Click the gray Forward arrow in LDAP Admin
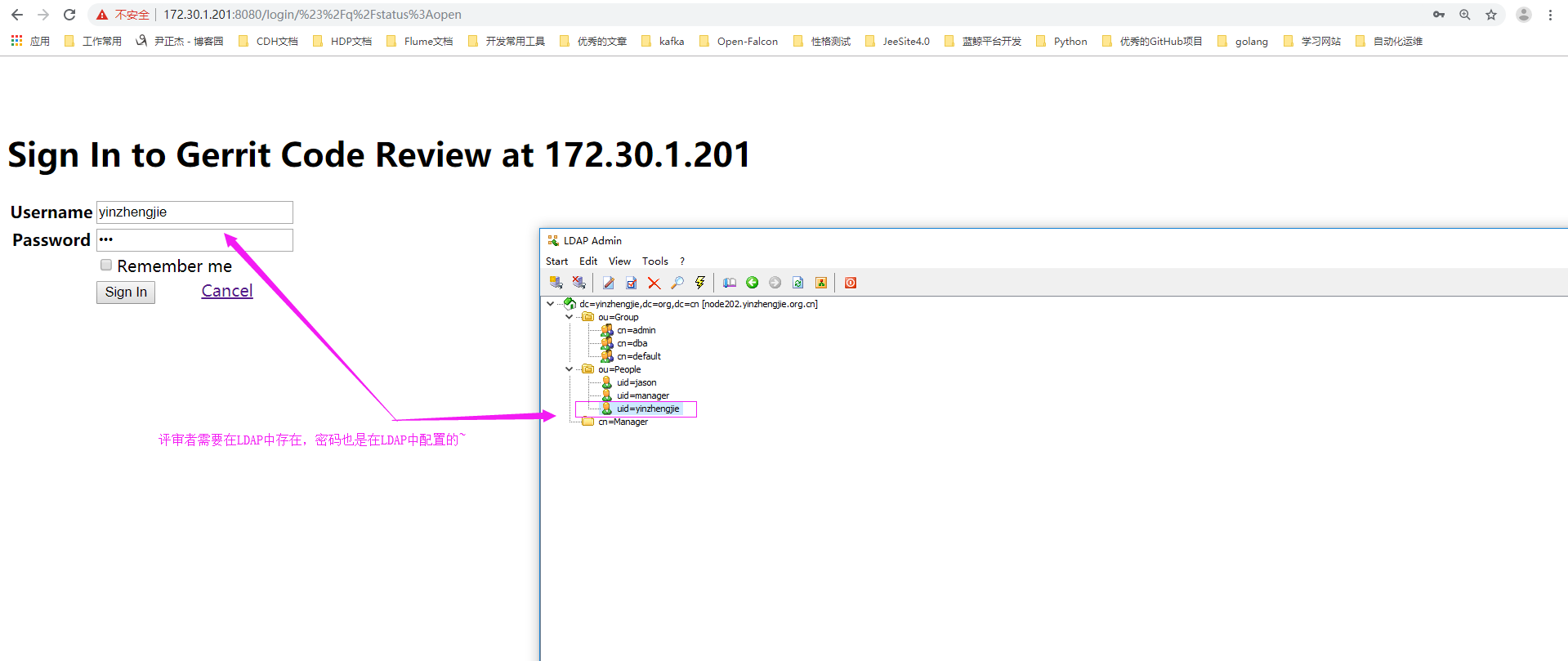This screenshot has width=1568, height=661. tap(775, 283)
